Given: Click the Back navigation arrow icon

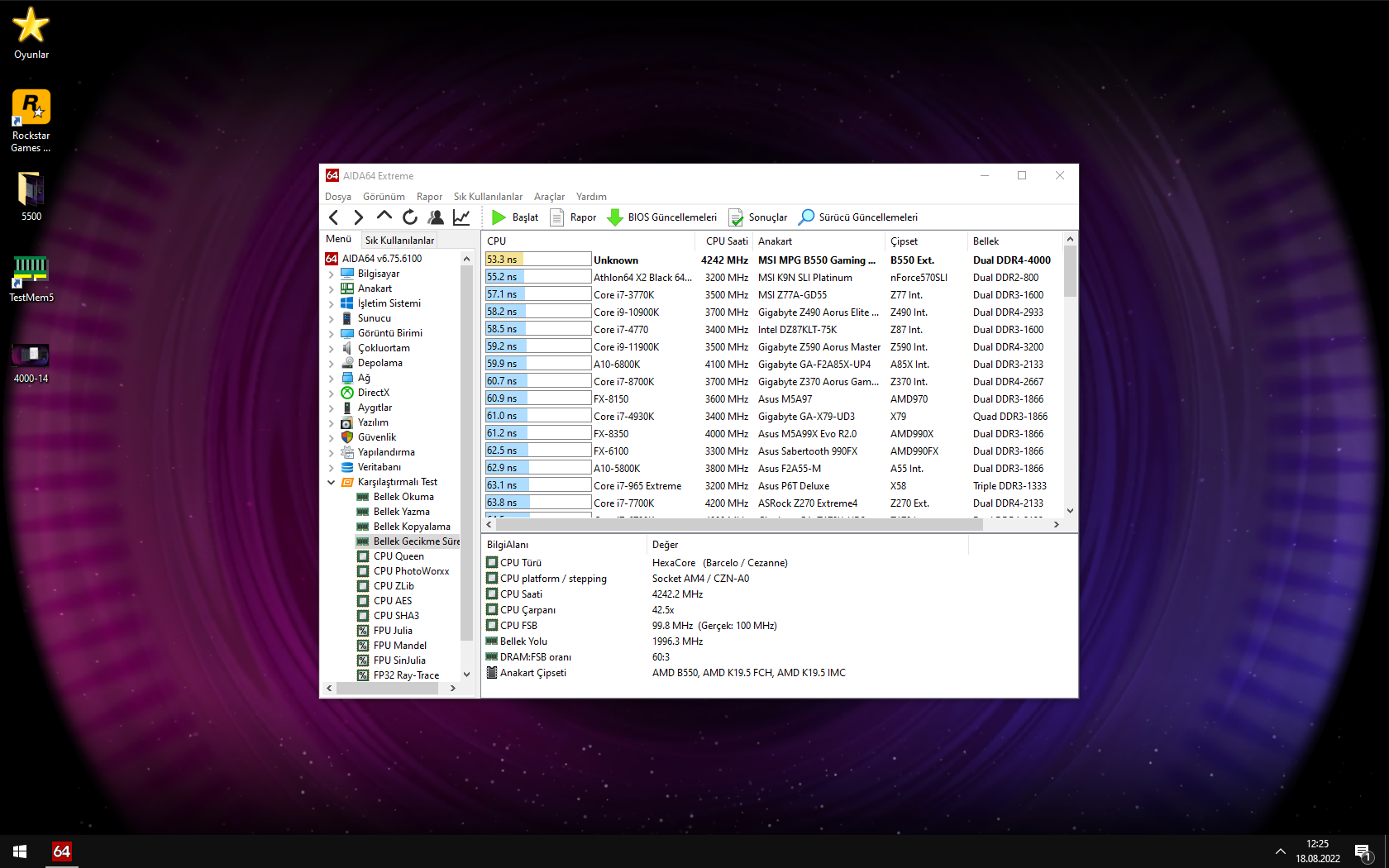Looking at the screenshot, I should [x=334, y=217].
